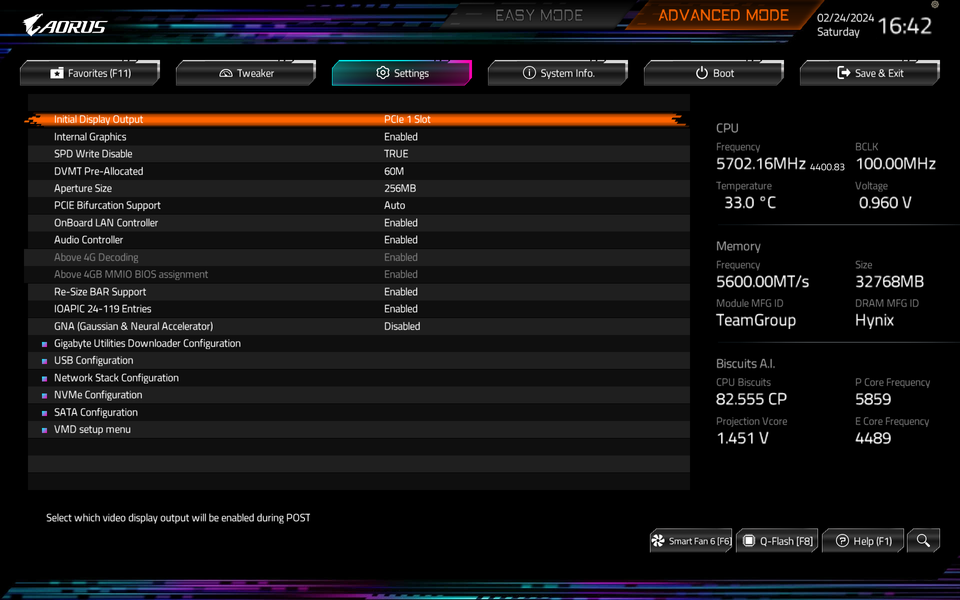Screen dimensions: 960x600
Task: Click CPU temperature 33.0 °C reading
Action: tap(750, 203)
